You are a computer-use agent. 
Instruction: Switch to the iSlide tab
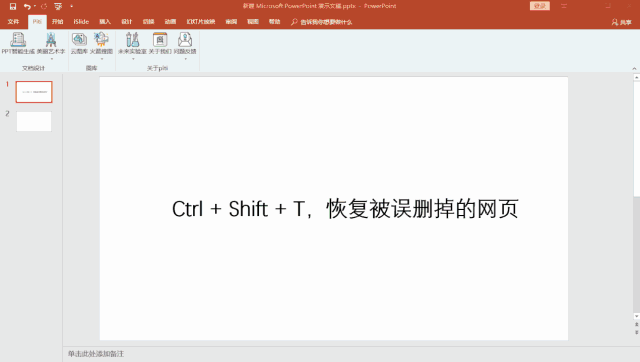click(81, 22)
